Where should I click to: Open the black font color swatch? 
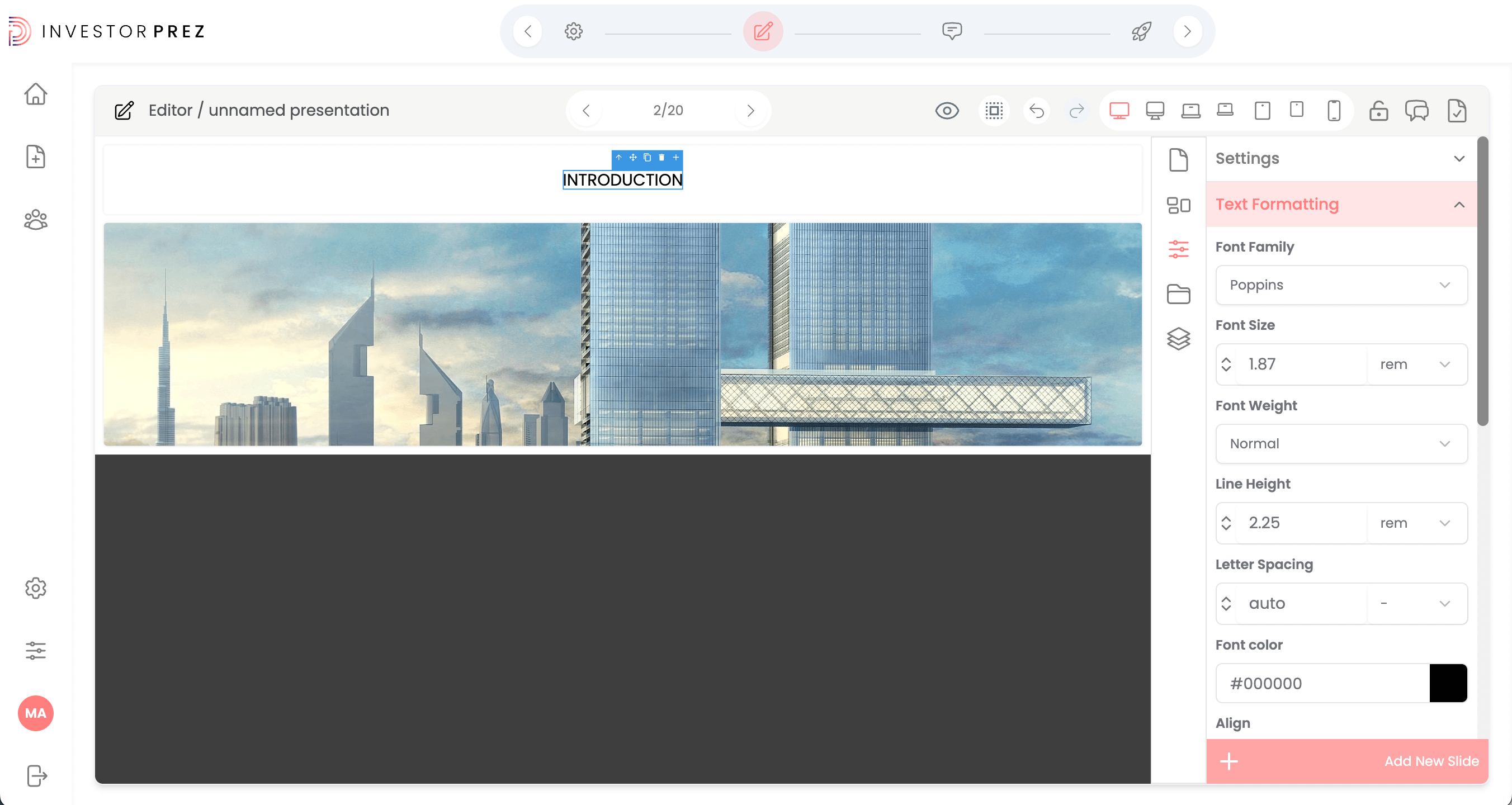[1448, 683]
